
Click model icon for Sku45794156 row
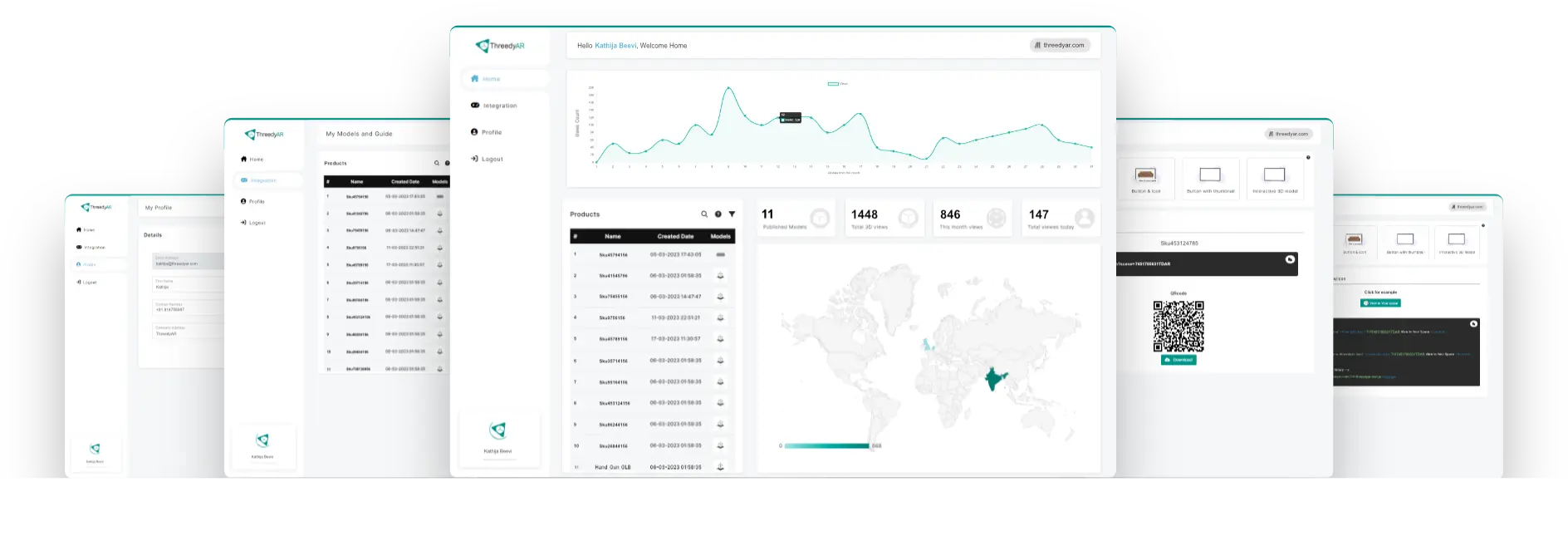pyautogui.click(x=720, y=254)
